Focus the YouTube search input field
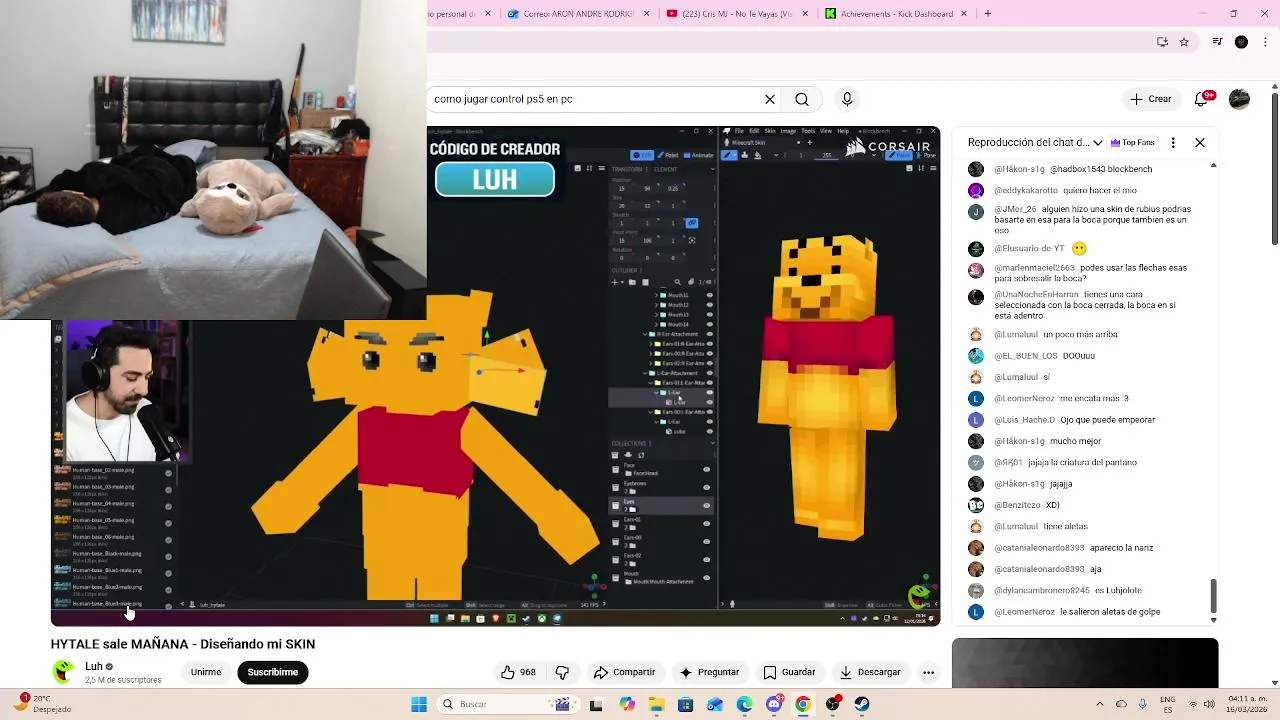Image resolution: width=1280 pixels, height=720 pixels. tap(595, 99)
